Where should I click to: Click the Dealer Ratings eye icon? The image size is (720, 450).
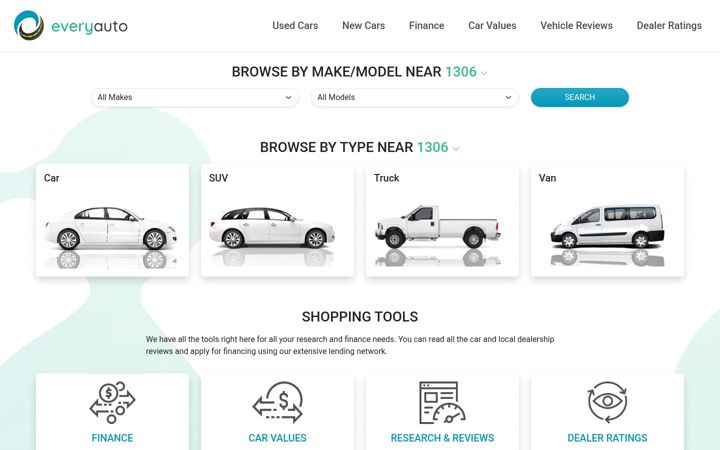coord(607,402)
